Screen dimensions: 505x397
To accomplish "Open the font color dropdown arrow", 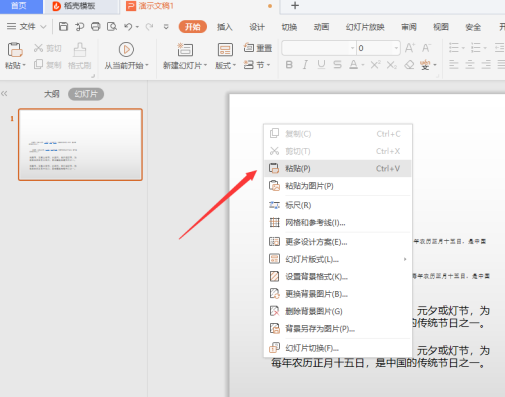I will click(363, 65).
